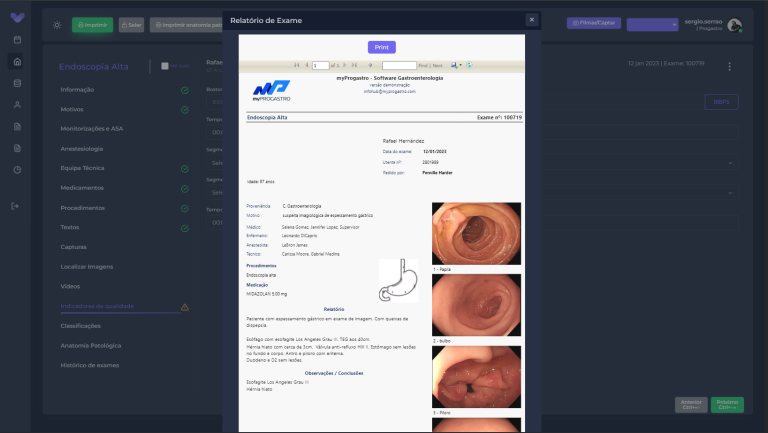Toggle the light/dark theme sun icon

(x=57, y=25)
